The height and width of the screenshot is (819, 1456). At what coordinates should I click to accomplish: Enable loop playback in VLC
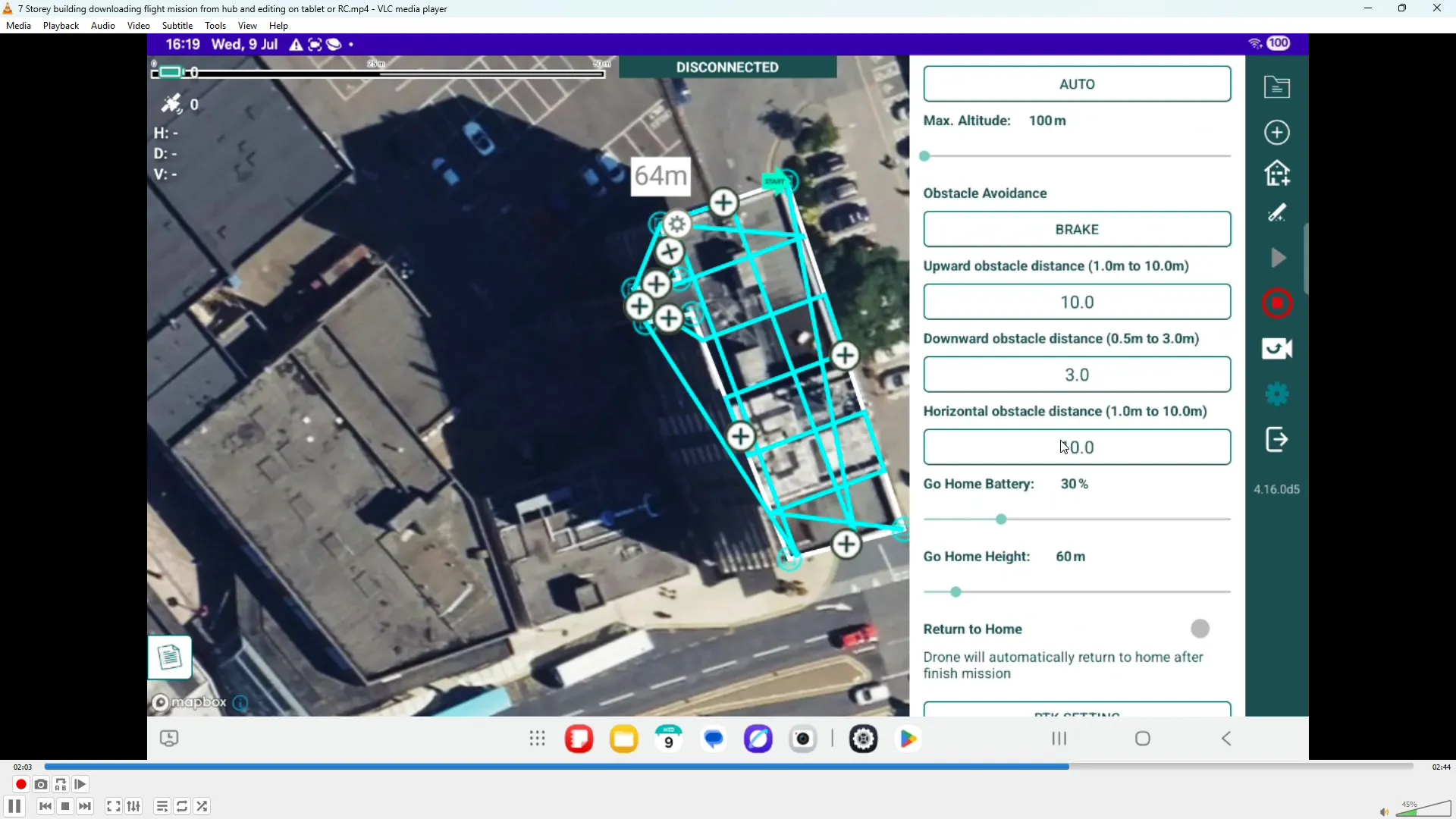pos(182,806)
